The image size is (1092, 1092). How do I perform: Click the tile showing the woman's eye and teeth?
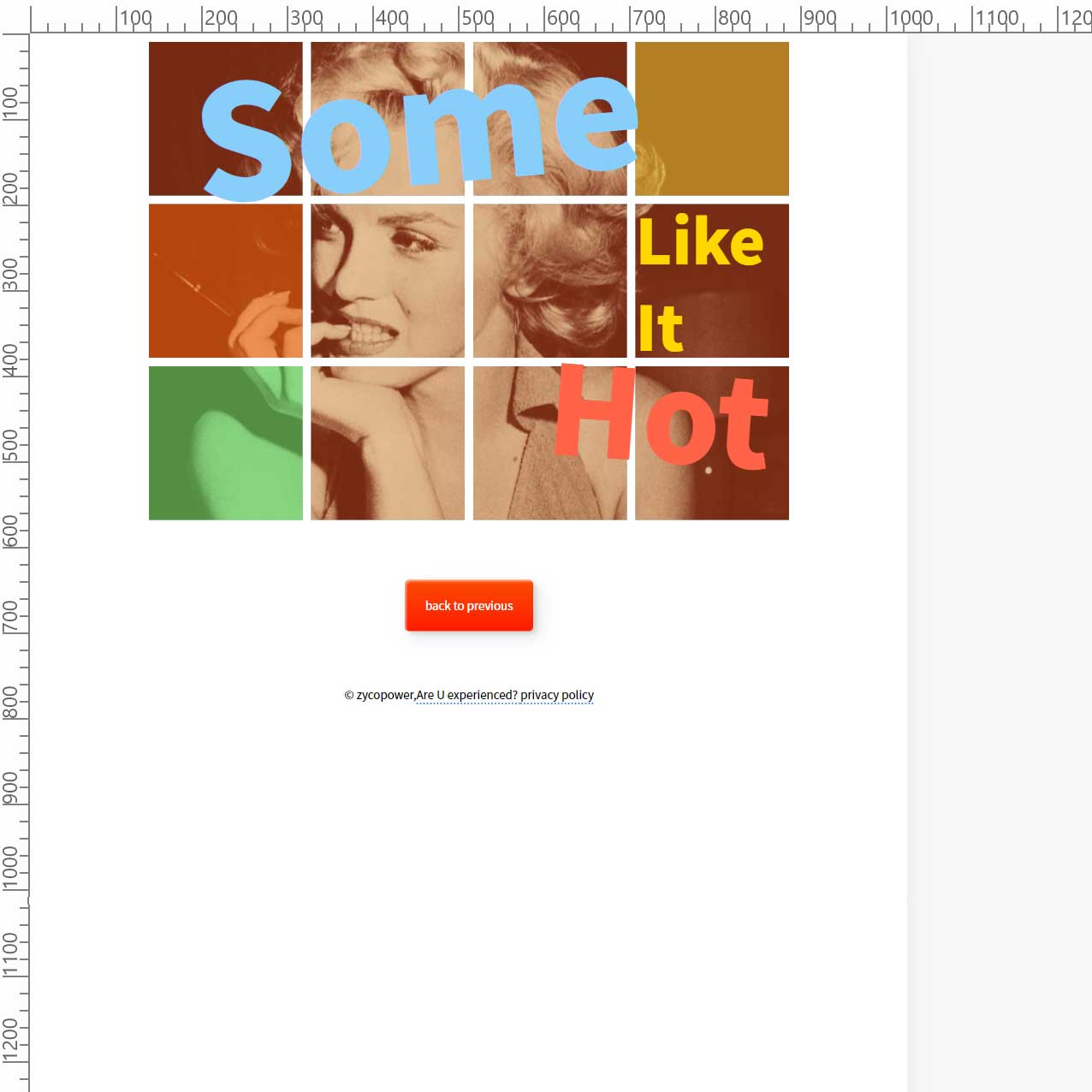coord(388,281)
